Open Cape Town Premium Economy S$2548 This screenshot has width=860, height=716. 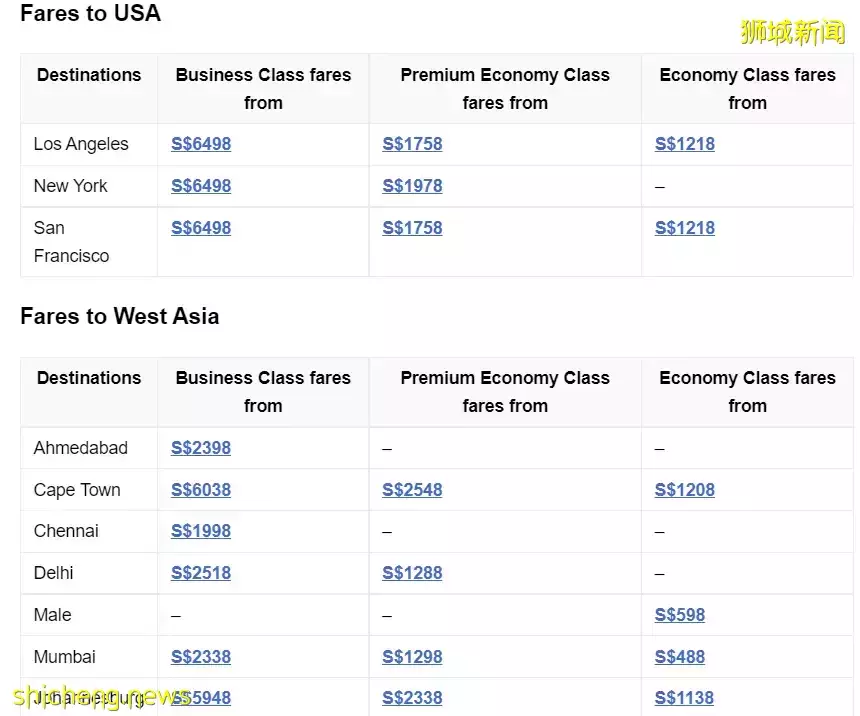[x=412, y=490]
